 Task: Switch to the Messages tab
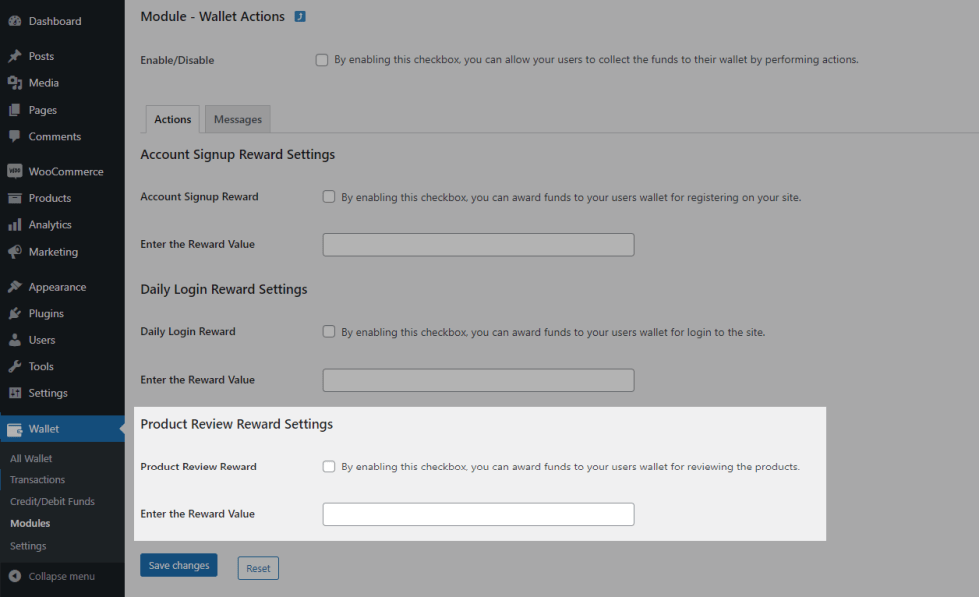[x=238, y=120]
